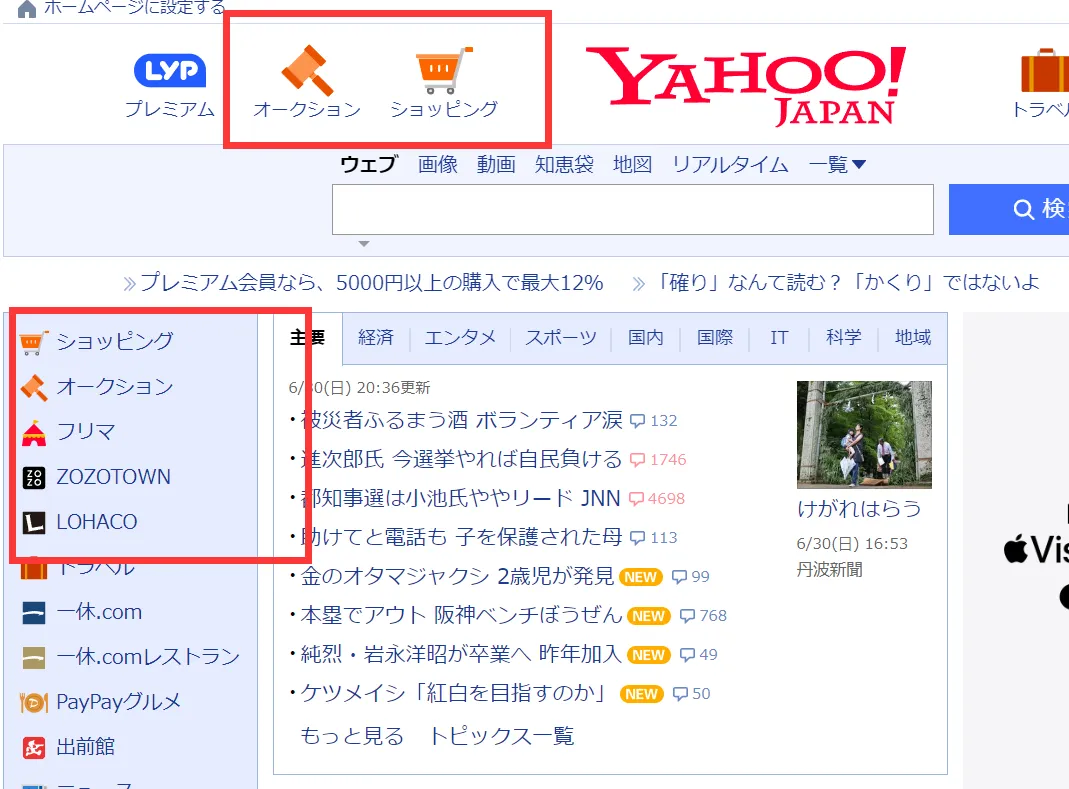Switch to the スポーツ news tab

pyautogui.click(x=560, y=338)
